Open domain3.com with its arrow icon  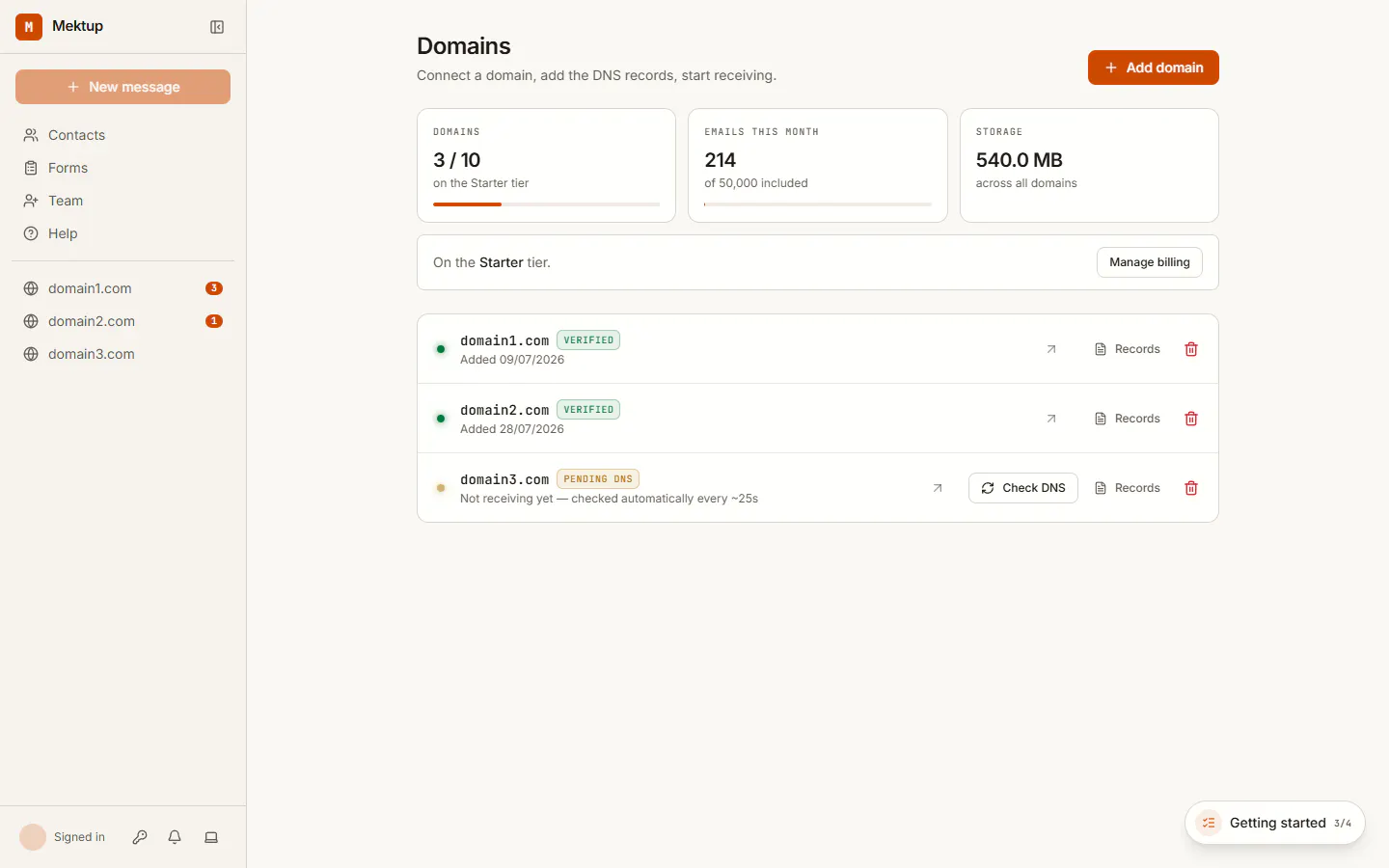938,488
